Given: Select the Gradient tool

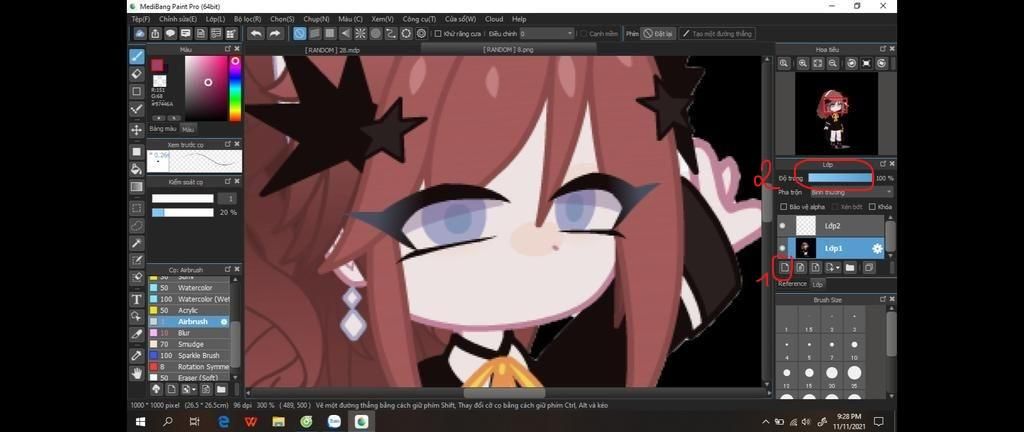Looking at the screenshot, I should point(136,187).
